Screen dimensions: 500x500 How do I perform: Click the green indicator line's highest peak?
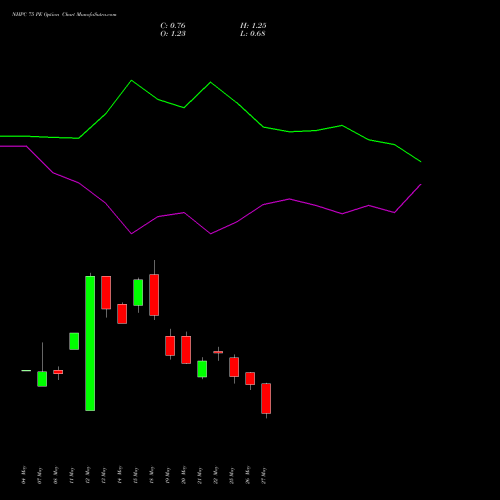pos(131,80)
